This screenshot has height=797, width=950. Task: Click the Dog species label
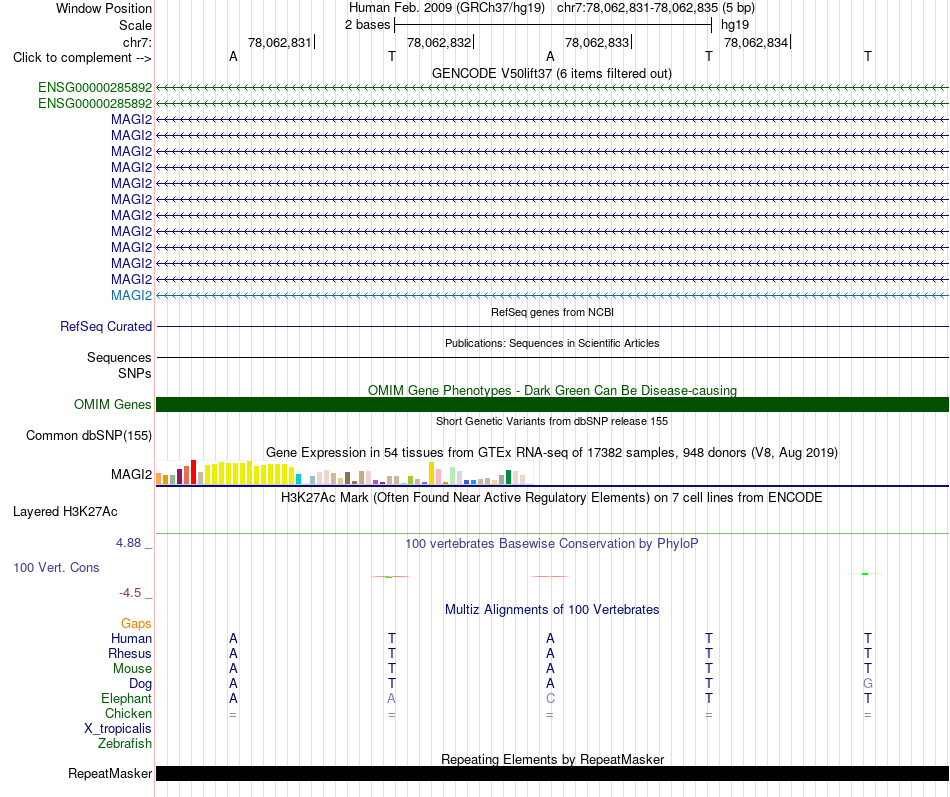pos(141,684)
